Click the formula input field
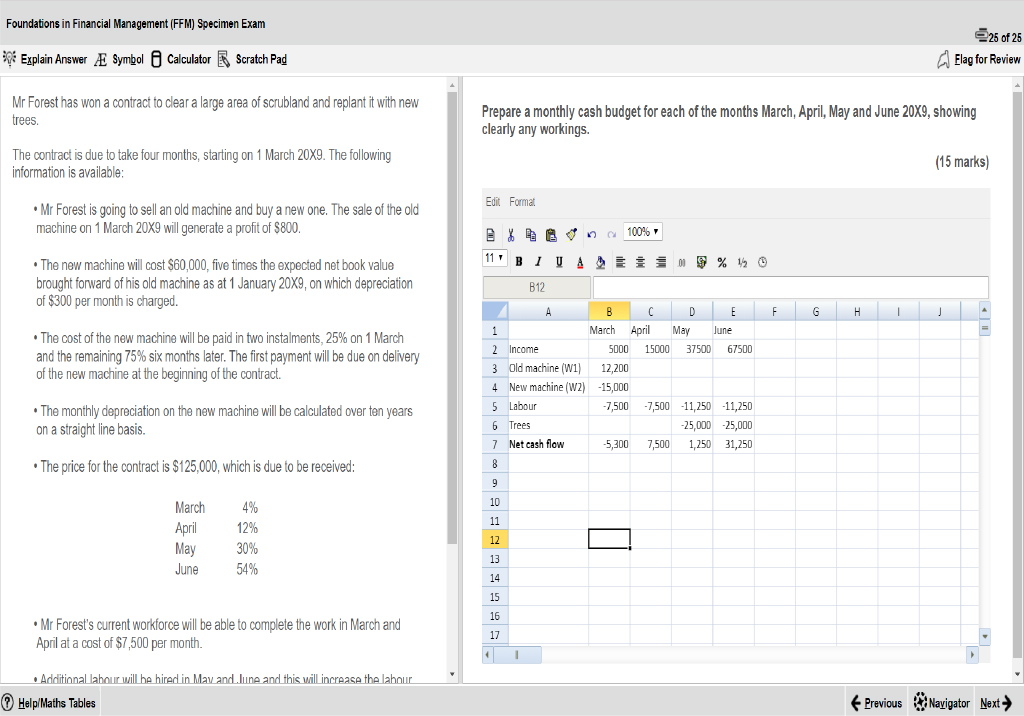This screenshot has width=1024, height=716. [x=790, y=287]
